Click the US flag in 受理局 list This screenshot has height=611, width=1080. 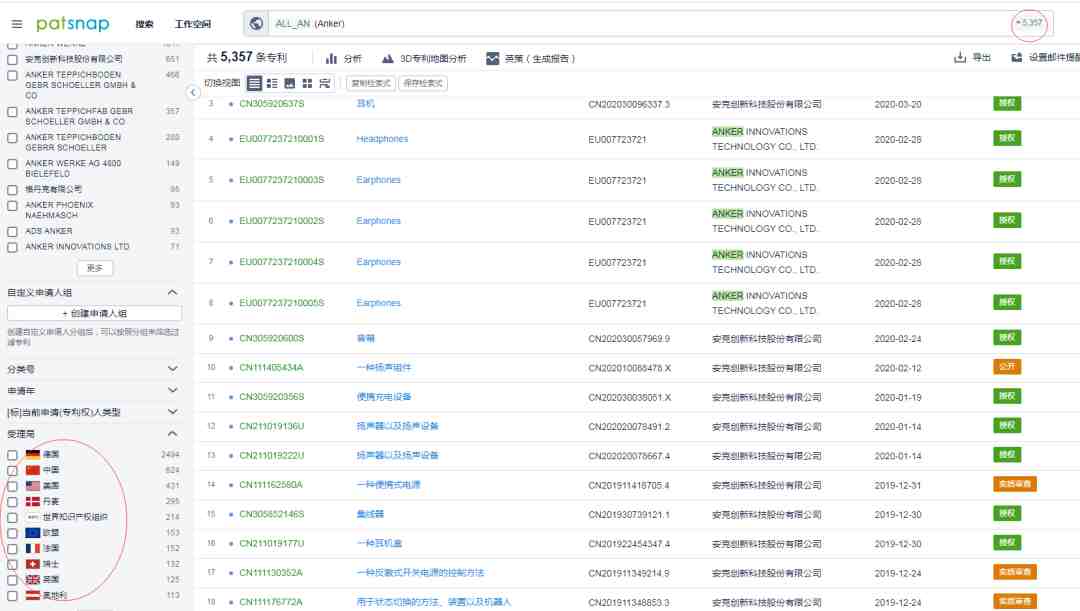(33, 486)
